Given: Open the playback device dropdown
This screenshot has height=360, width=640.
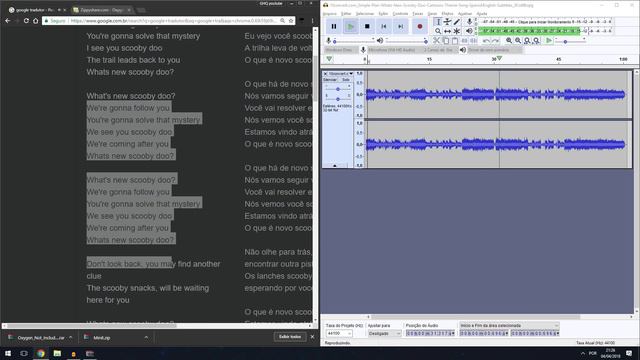Looking at the screenshot, I should pos(494,50).
